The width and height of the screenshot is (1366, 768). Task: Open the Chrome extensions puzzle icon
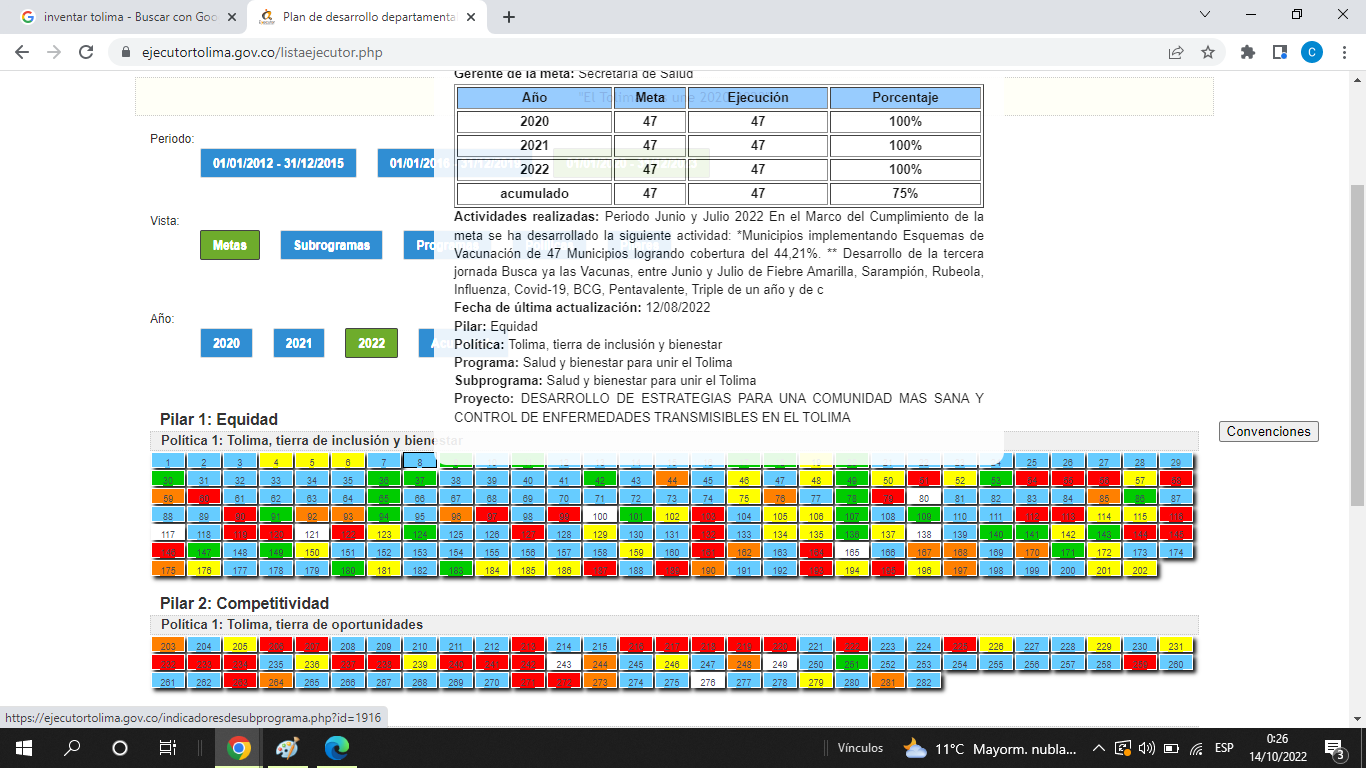point(1247,53)
